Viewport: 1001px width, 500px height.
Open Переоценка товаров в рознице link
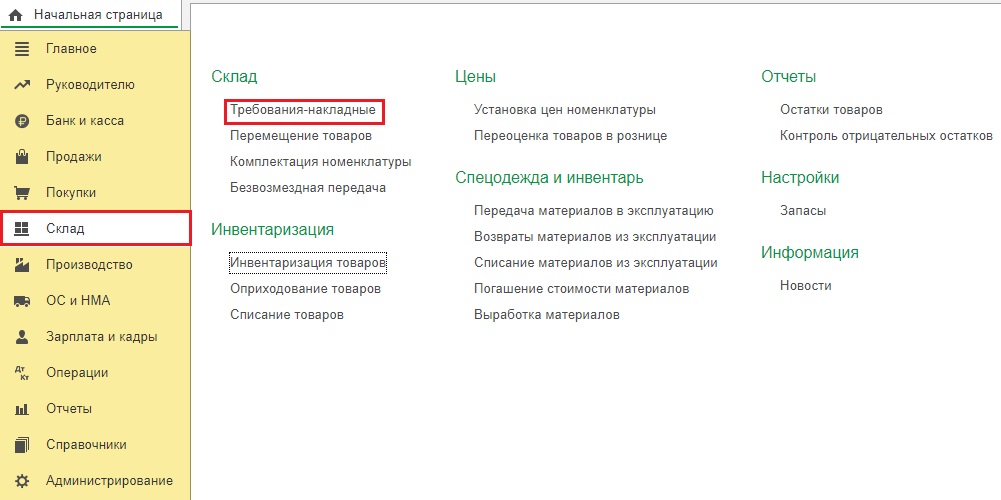click(570, 136)
